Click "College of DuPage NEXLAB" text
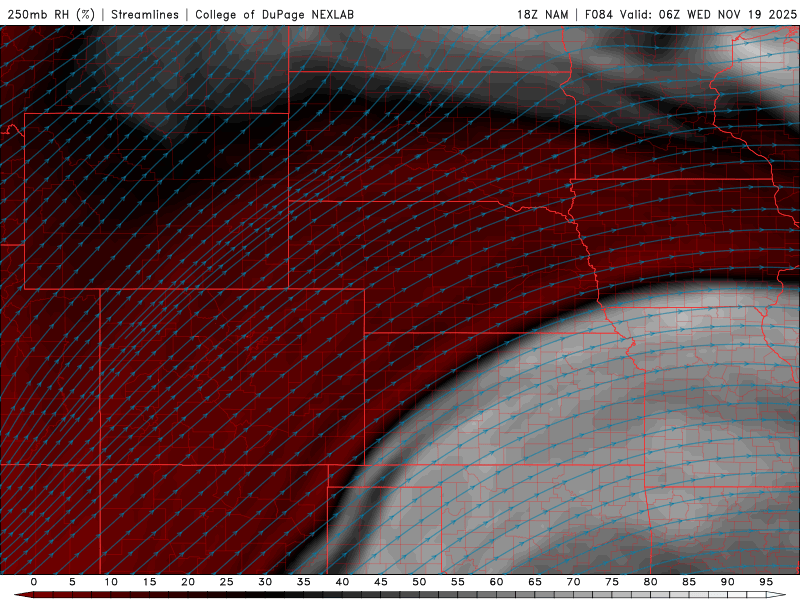Screen dimensions: 800x600 [x=274, y=15]
